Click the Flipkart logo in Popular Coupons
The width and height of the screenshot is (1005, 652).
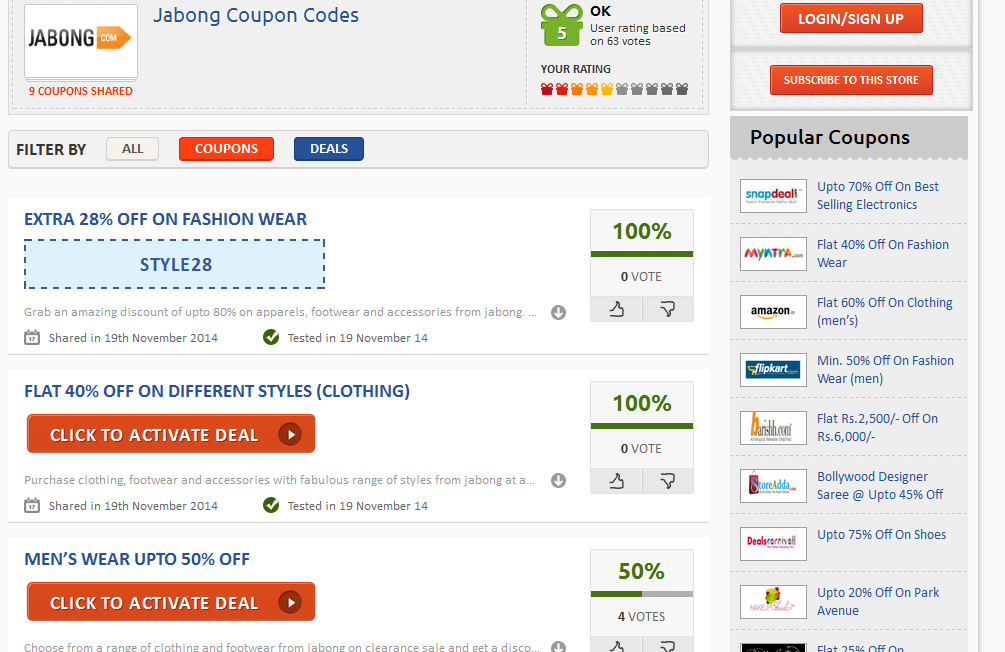pos(773,369)
